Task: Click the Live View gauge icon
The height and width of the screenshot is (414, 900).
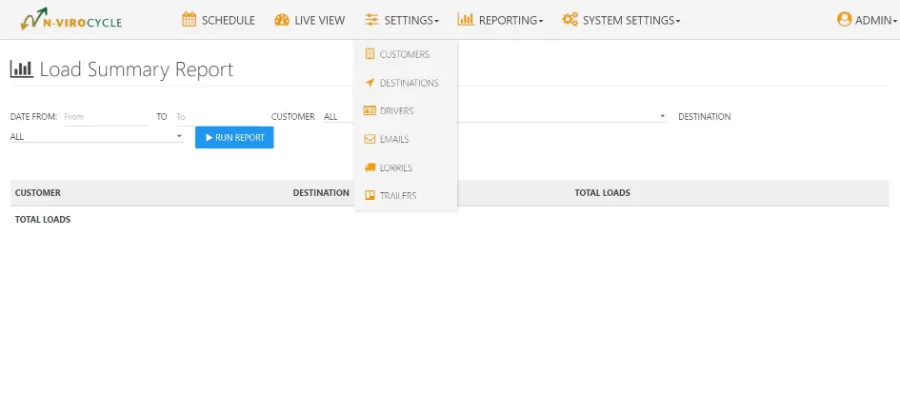Action: point(282,20)
